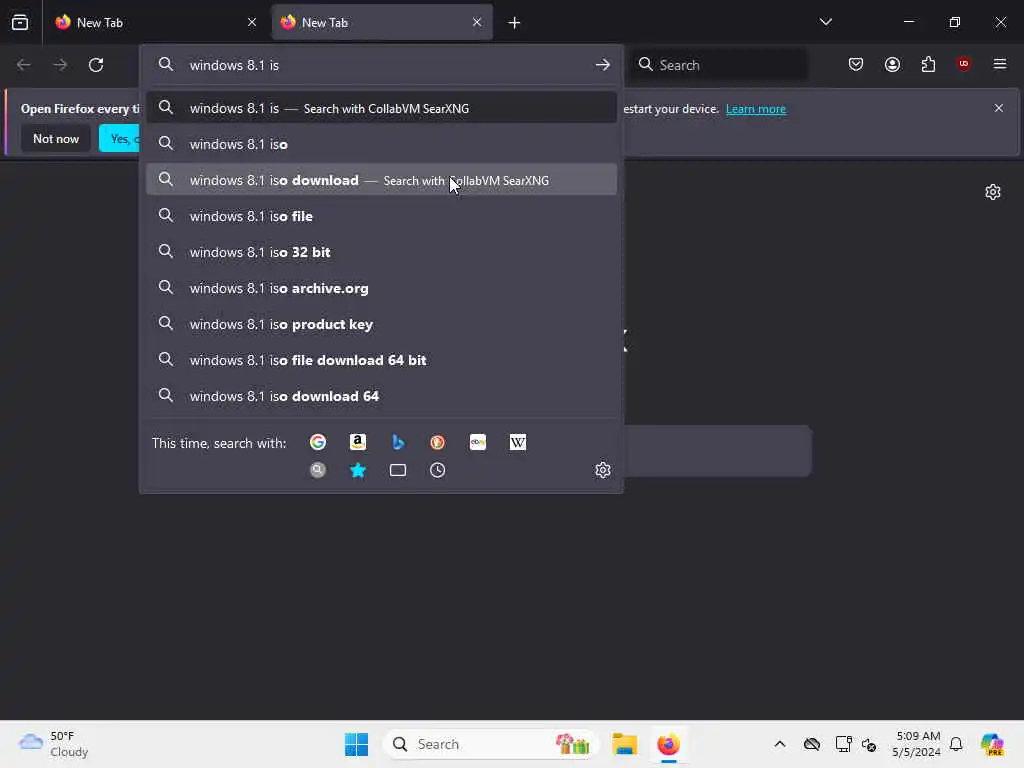Dismiss the Firefox startup notification bar
Image resolution: width=1024 pixels, height=768 pixels.
pos(999,108)
